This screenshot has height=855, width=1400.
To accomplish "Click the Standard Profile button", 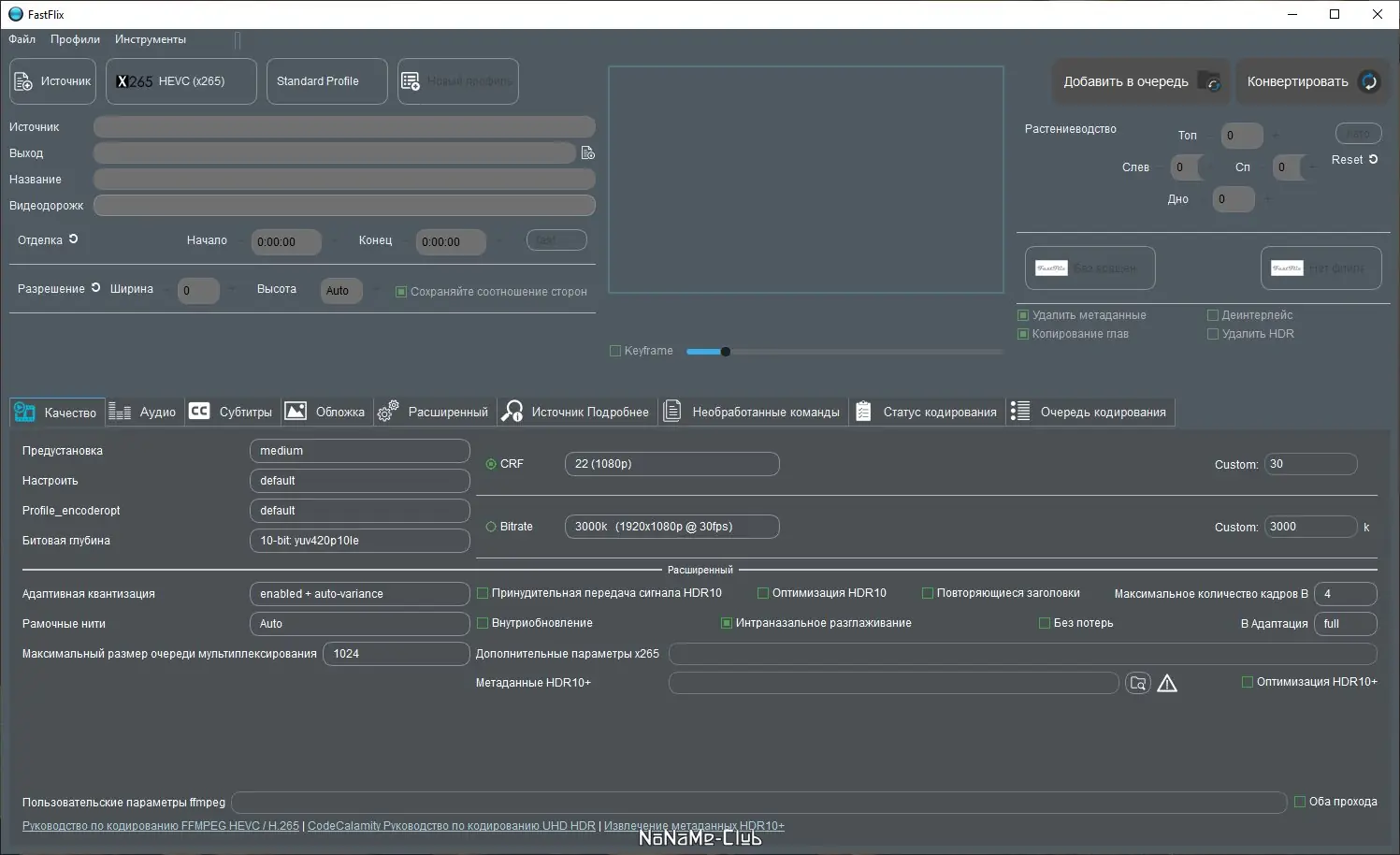I will tap(326, 81).
